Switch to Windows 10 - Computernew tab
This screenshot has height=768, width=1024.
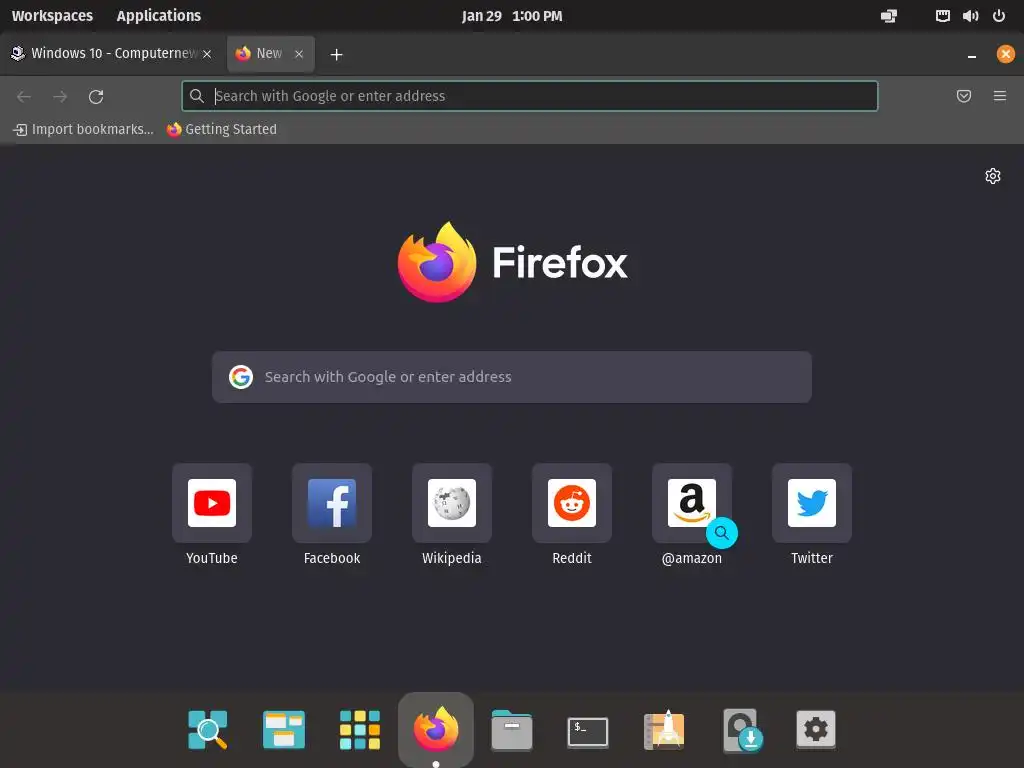pyautogui.click(x=111, y=54)
